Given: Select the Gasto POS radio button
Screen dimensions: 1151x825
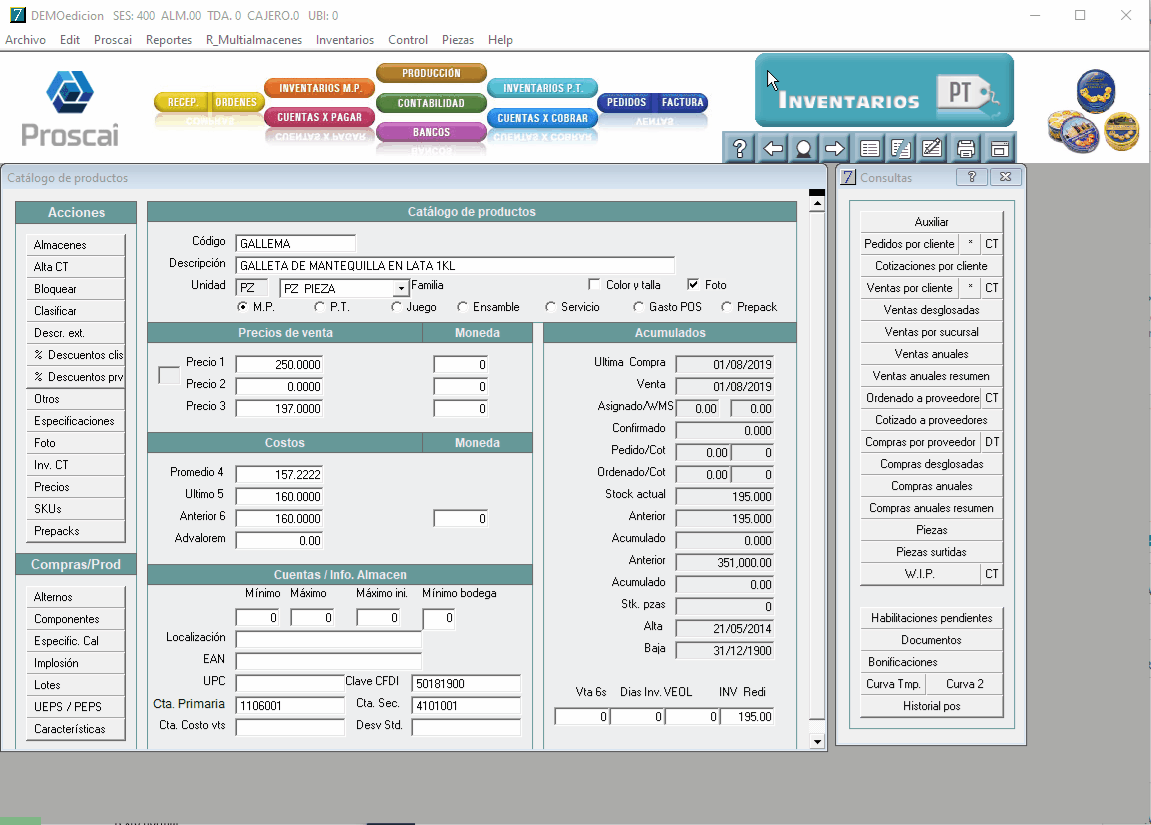Looking at the screenshot, I should [x=639, y=307].
